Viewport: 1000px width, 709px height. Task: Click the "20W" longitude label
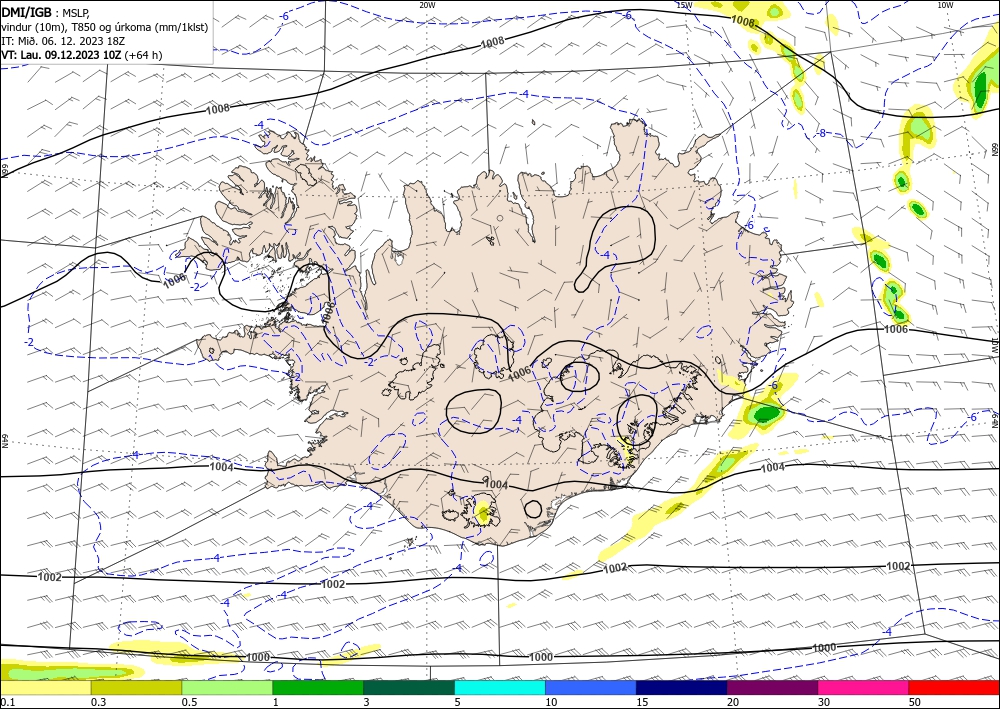pos(427,5)
